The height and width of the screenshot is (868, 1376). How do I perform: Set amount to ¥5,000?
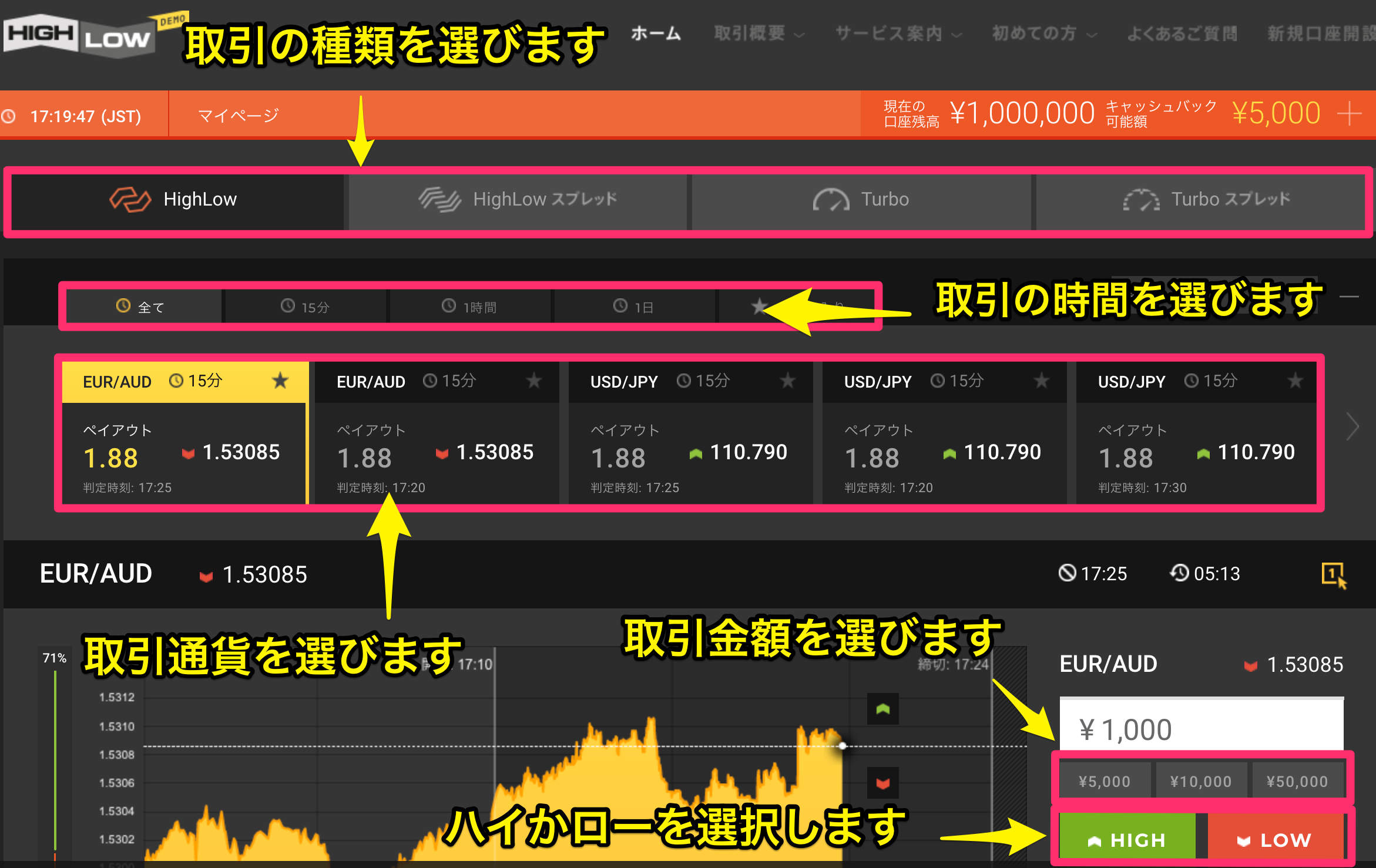click(x=1105, y=781)
